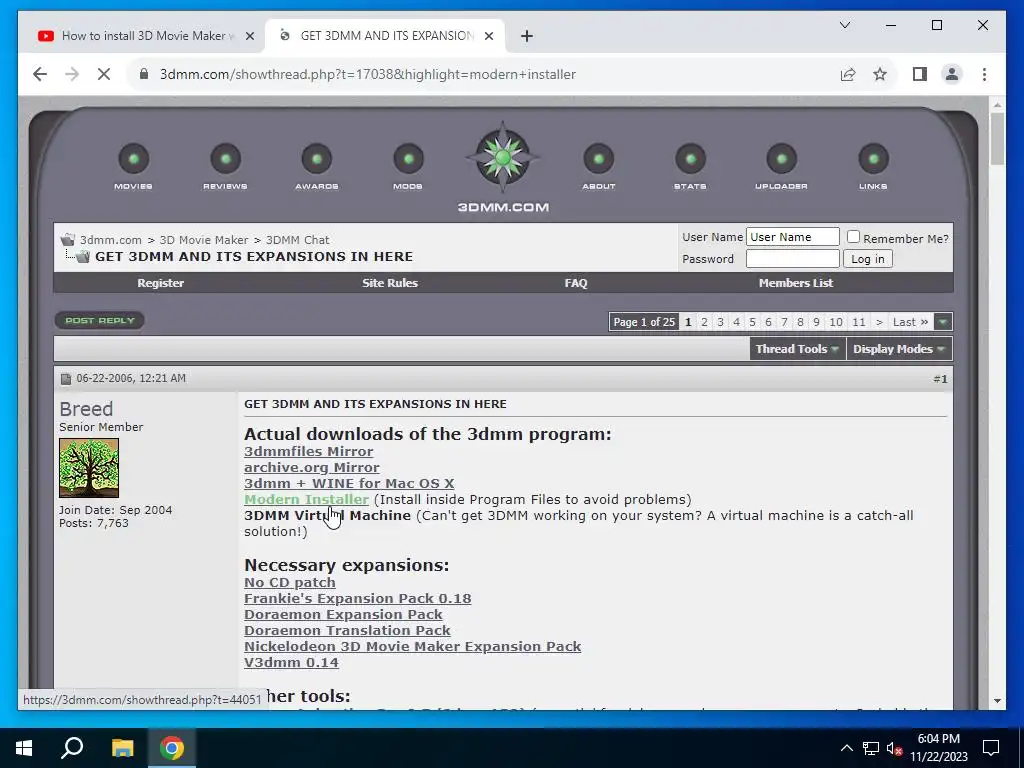
Task: Open the Links navigation orb
Action: click(x=873, y=159)
